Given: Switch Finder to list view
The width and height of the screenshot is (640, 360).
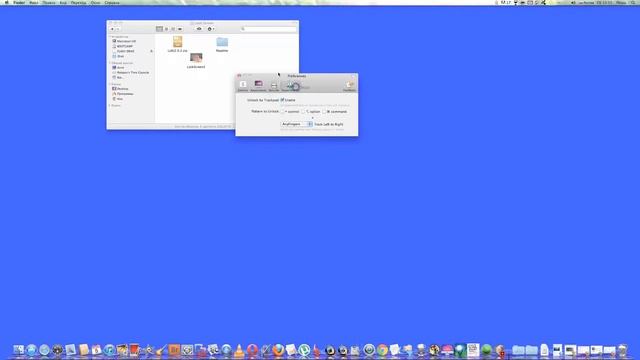Looking at the screenshot, I should 167,29.
